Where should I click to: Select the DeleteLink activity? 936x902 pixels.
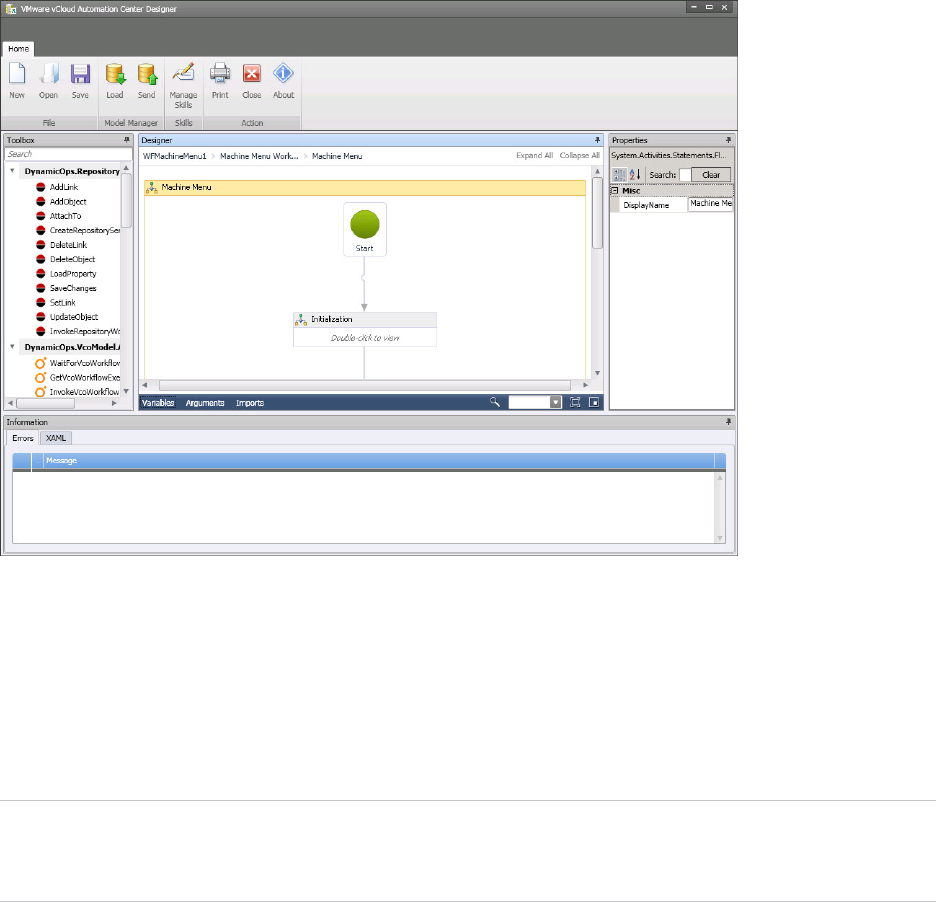coord(68,245)
